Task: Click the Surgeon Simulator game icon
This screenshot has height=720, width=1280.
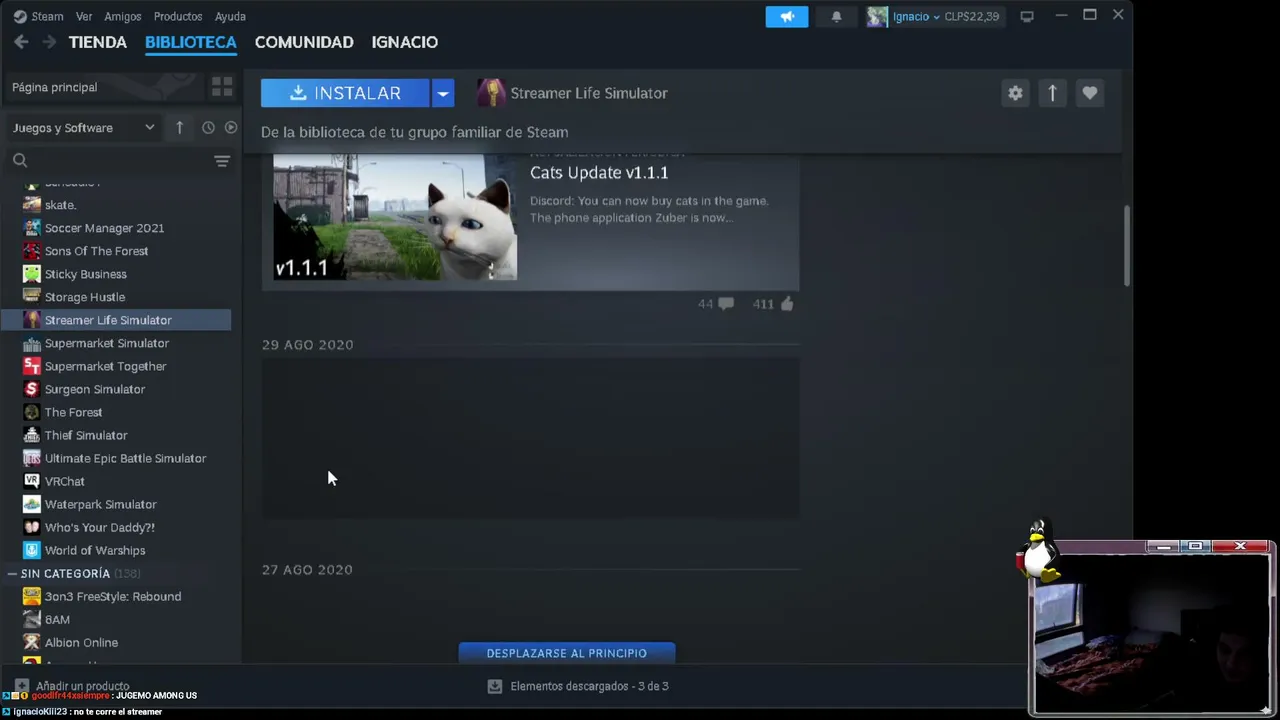Action: [x=32, y=389]
